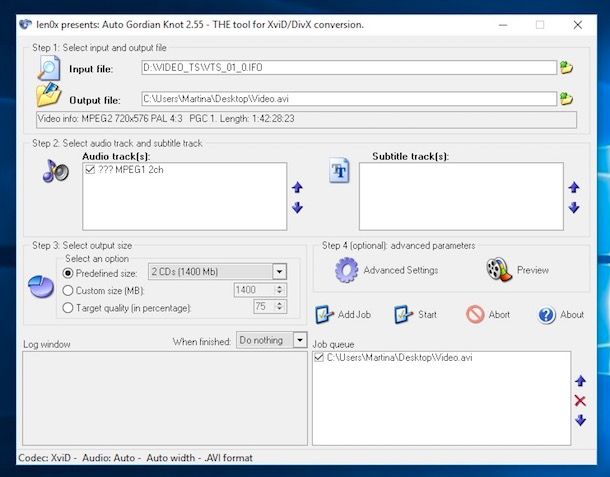
Task: Open the When finished Do nothing dropdown
Action: (x=300, y=340)
